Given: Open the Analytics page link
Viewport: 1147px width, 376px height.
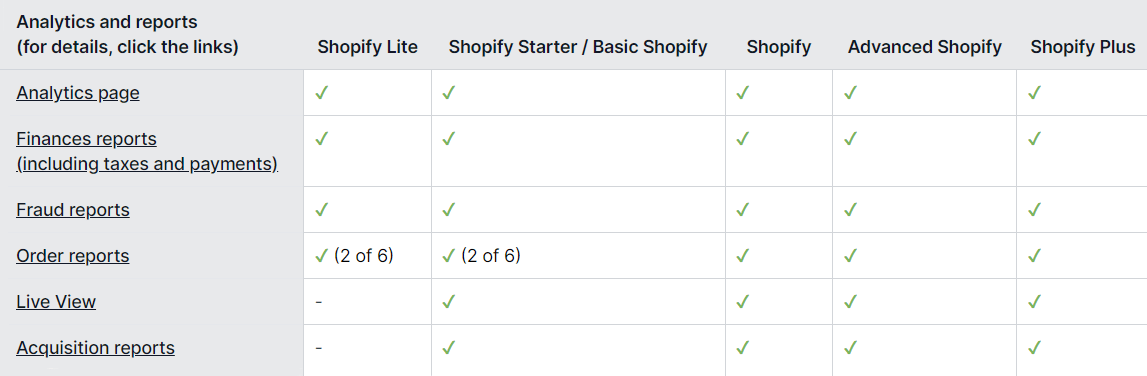Looking at the screenshot, I should (78, 93).
